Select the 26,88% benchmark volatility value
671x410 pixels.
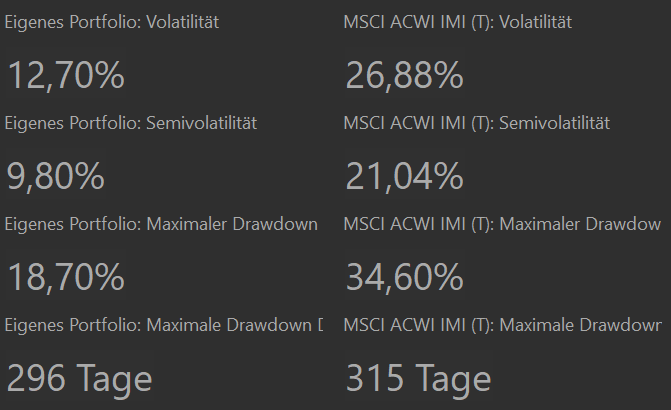point(404,75)
